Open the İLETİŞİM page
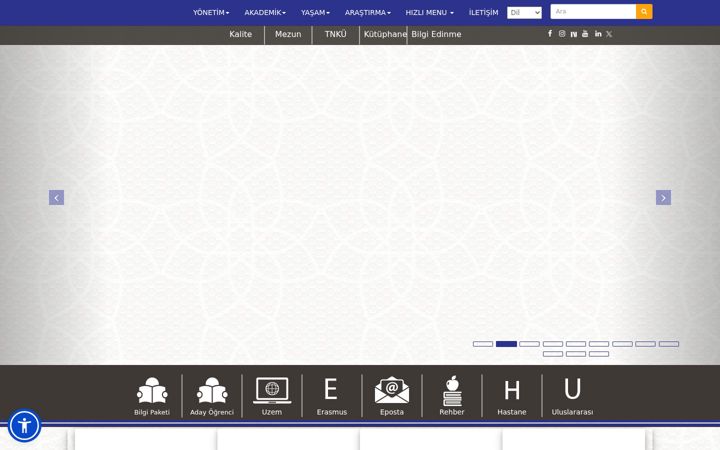 coord(483,12)
